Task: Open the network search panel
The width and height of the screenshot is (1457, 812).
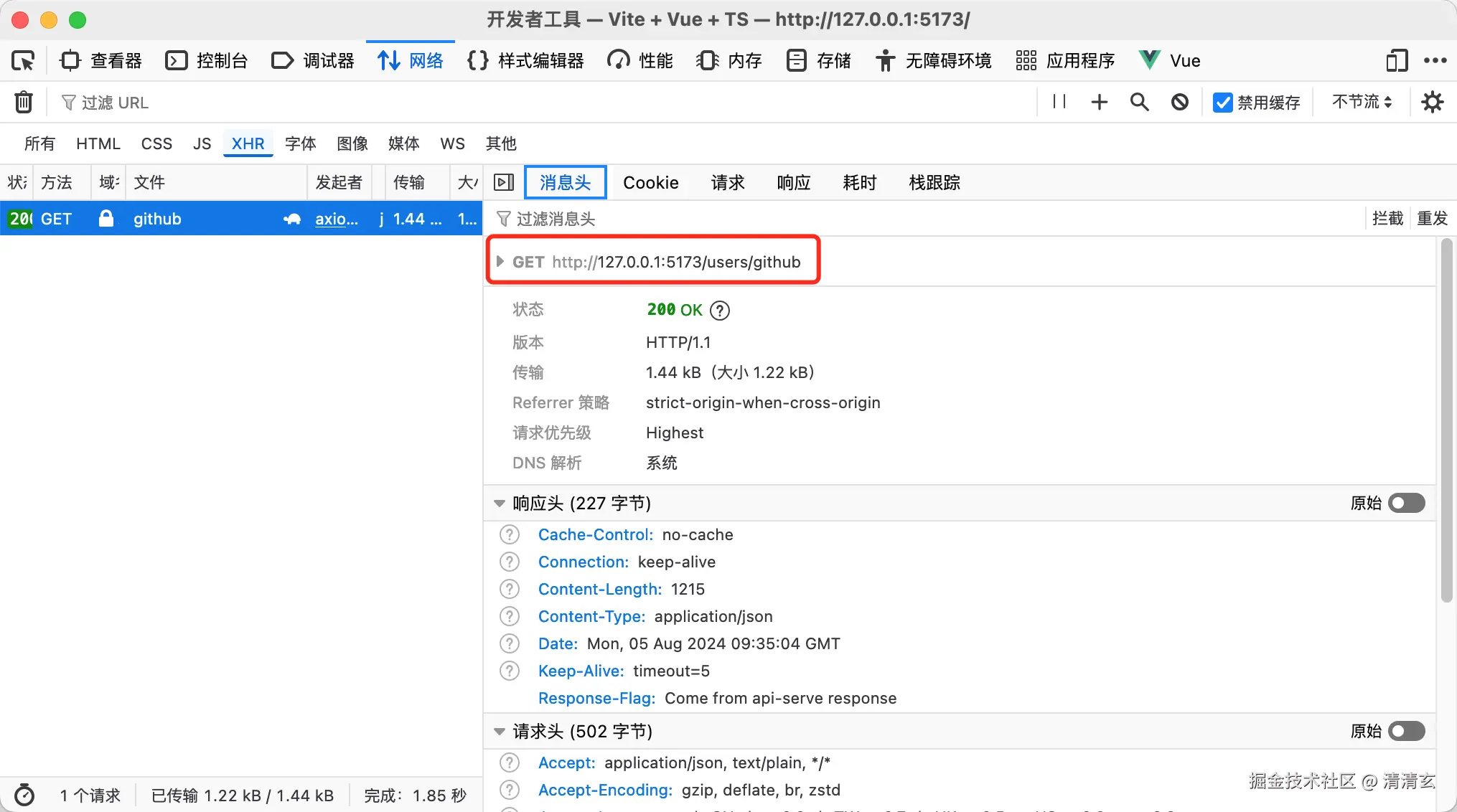Action: [1139, 102]
